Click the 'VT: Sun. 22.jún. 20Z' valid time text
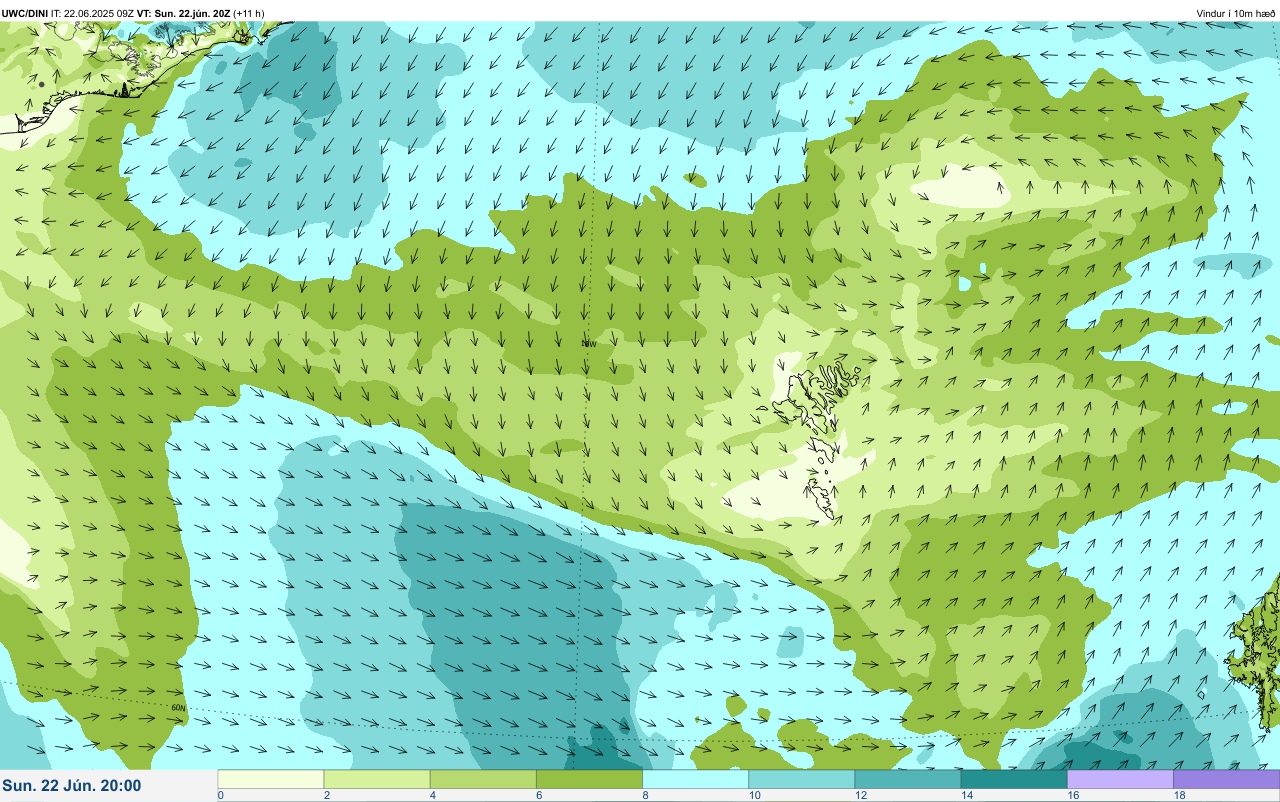Screen dimensions: 1280x802 tap(183, 14)
